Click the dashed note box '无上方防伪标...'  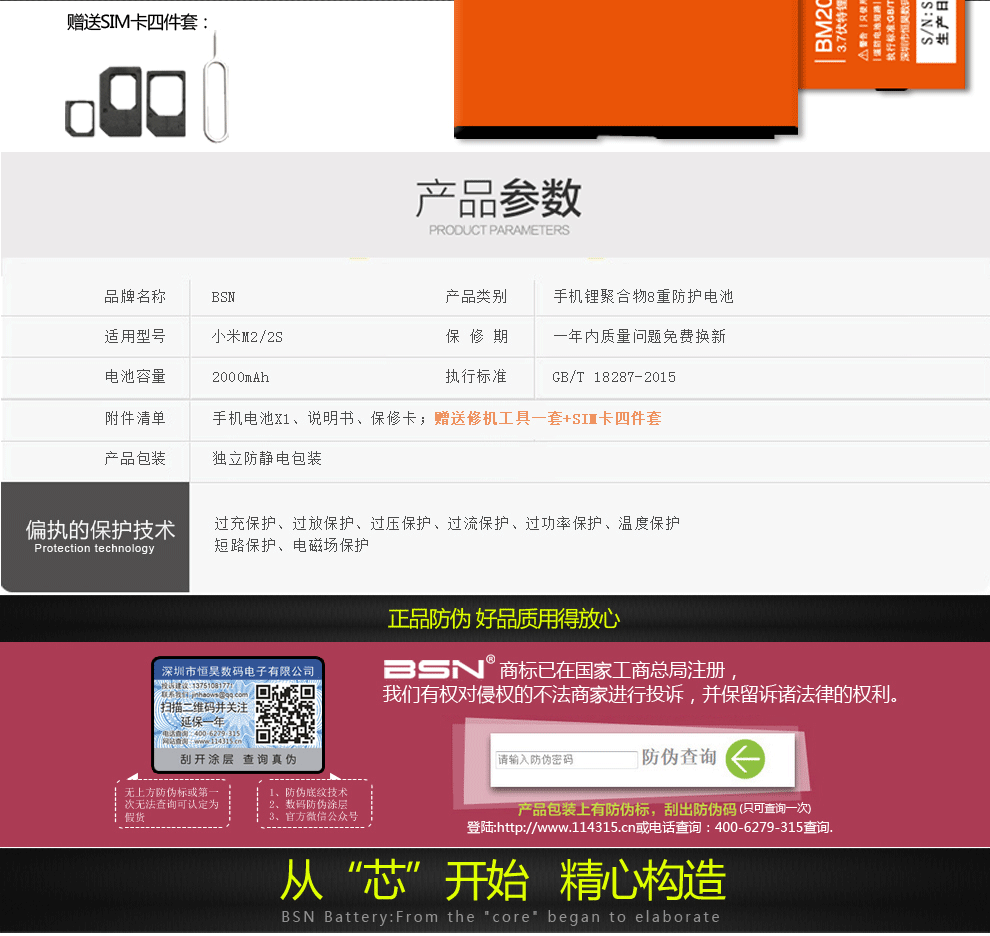click(x=172, y=804)
